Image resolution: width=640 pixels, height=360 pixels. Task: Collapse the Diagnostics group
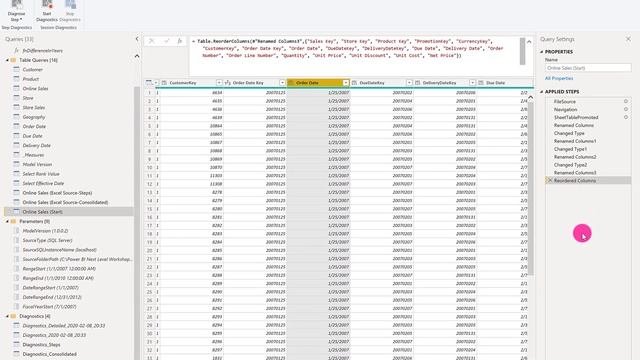point(7,316)
